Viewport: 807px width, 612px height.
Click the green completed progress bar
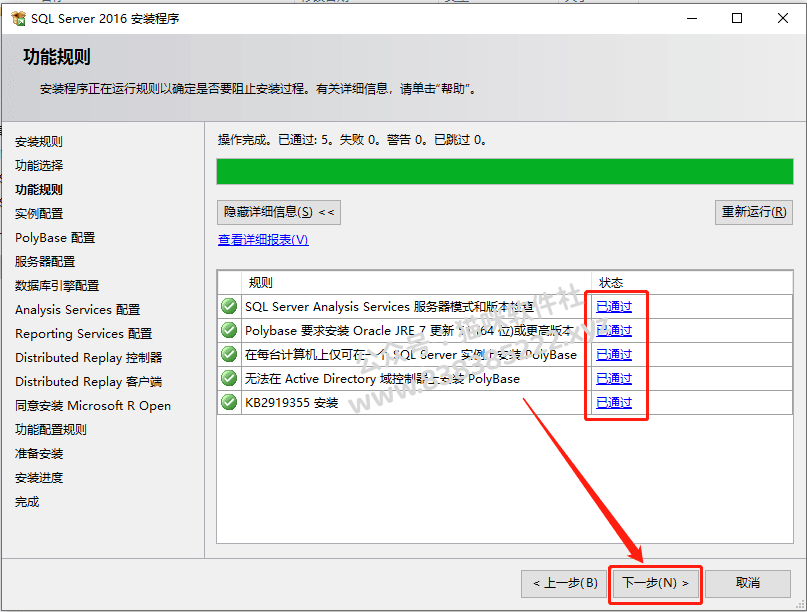click(505, 171)
